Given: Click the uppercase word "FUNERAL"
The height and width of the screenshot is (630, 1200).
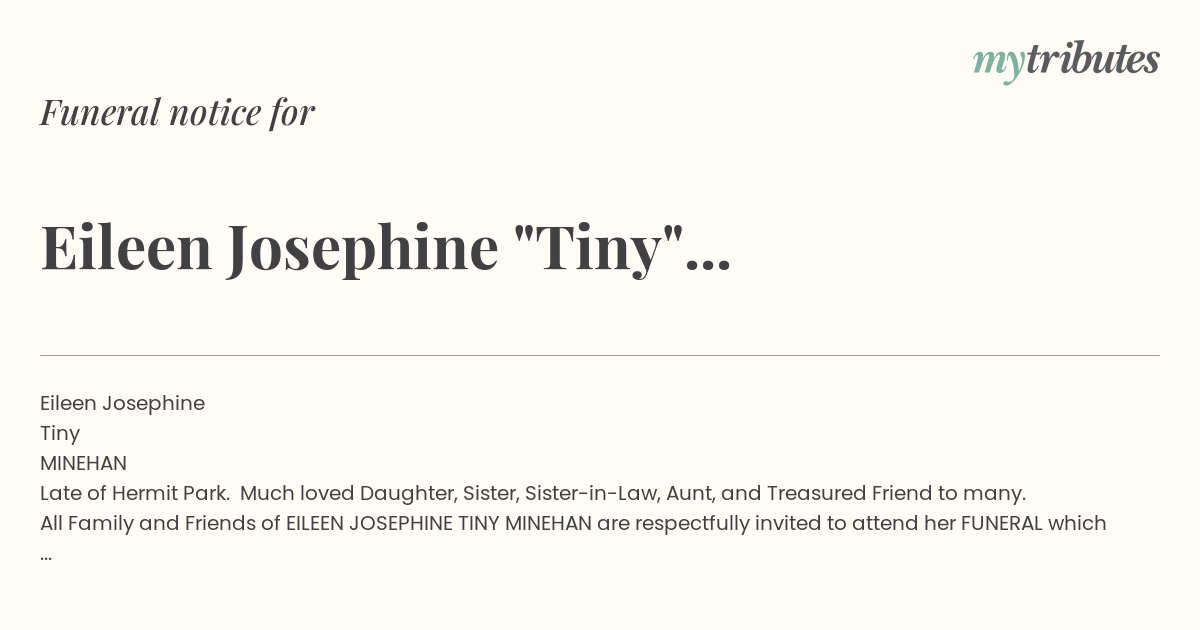Looking at the screenshot, I should 1002,523.
